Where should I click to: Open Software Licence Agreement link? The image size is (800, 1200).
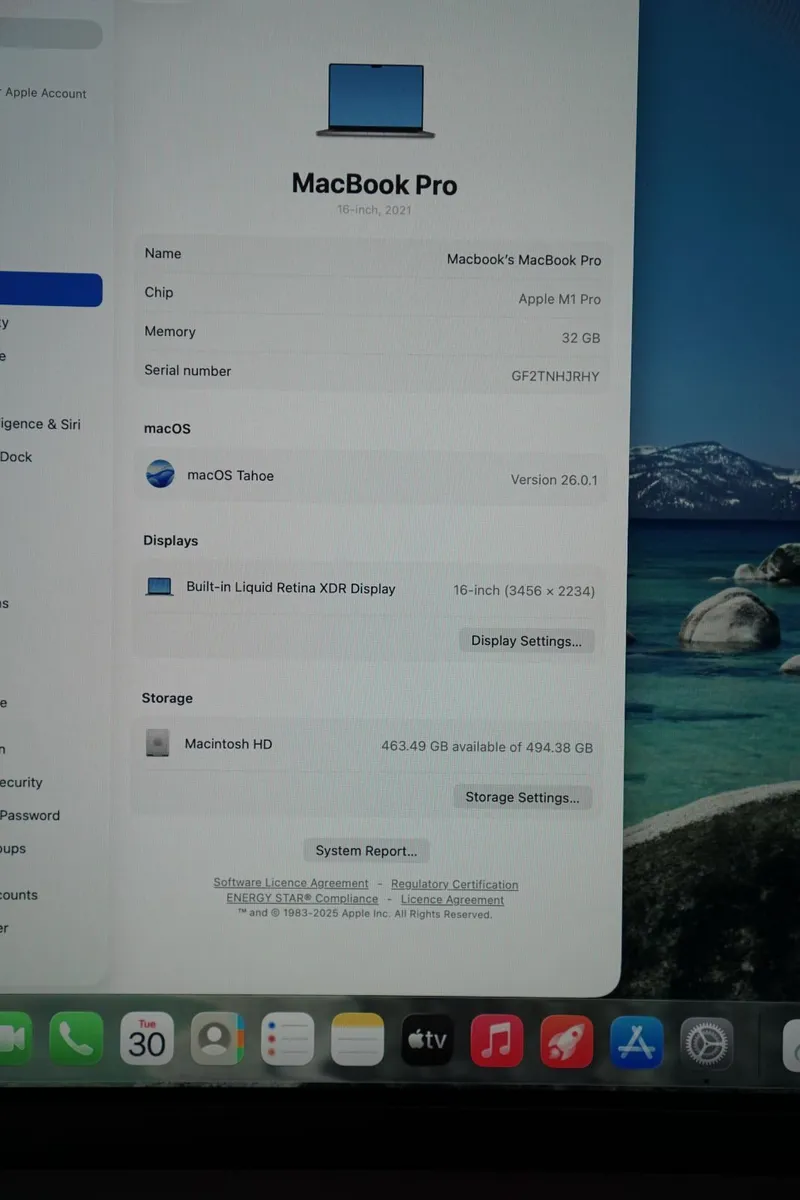tap(291, 883)
